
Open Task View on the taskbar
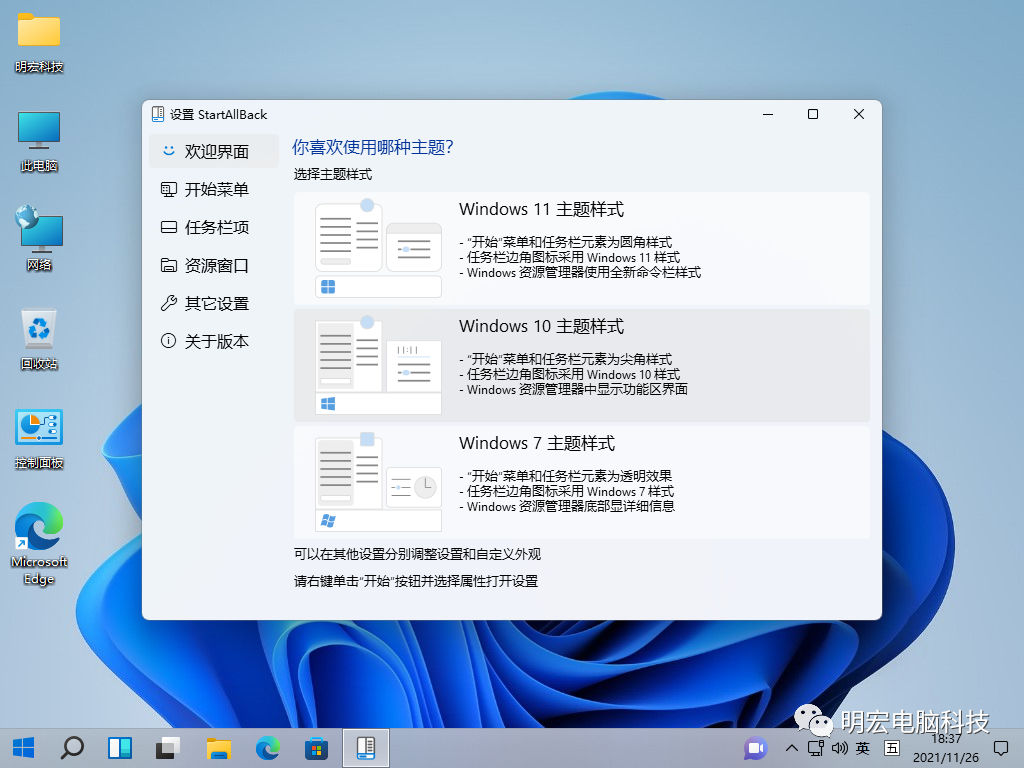coord(168,748)
